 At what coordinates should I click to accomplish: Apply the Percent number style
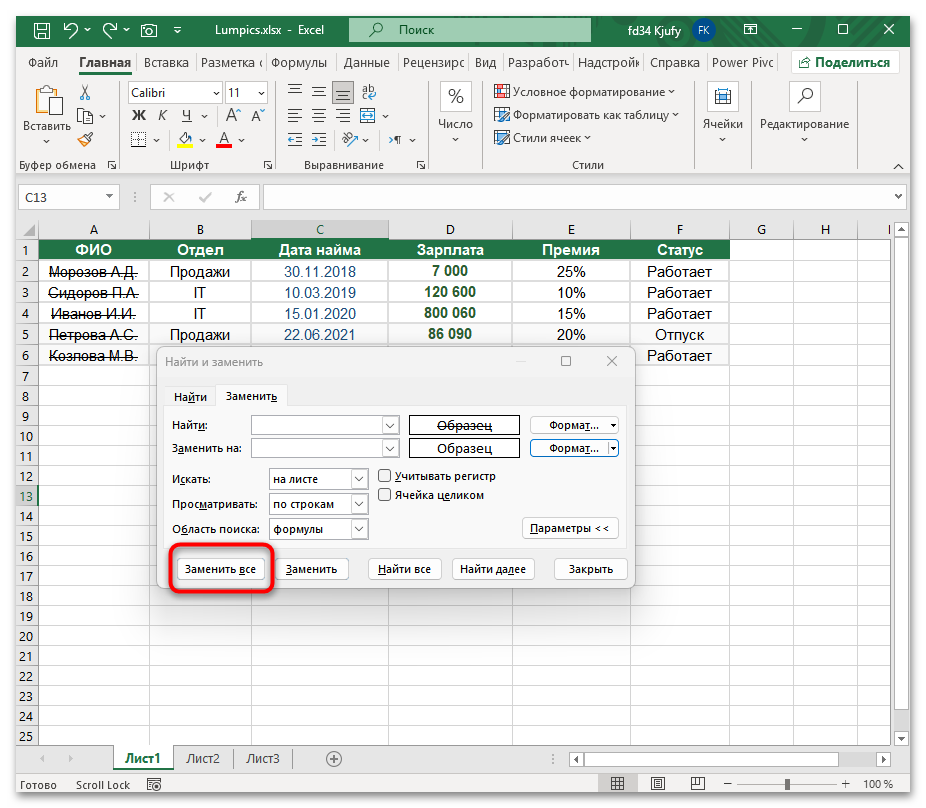(455, 96)
